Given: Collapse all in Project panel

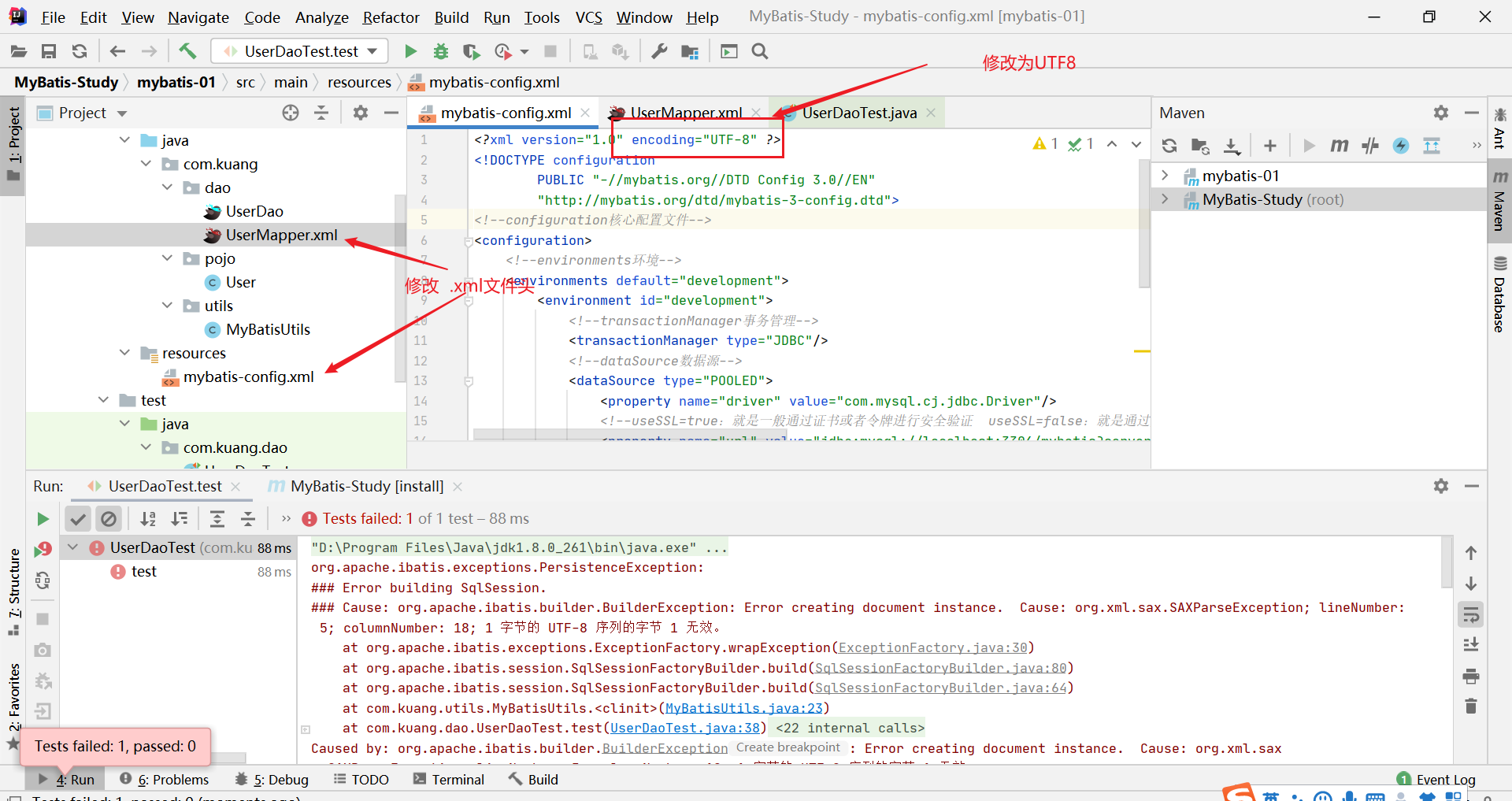Looking at the screenshot, I should (321, 113).
